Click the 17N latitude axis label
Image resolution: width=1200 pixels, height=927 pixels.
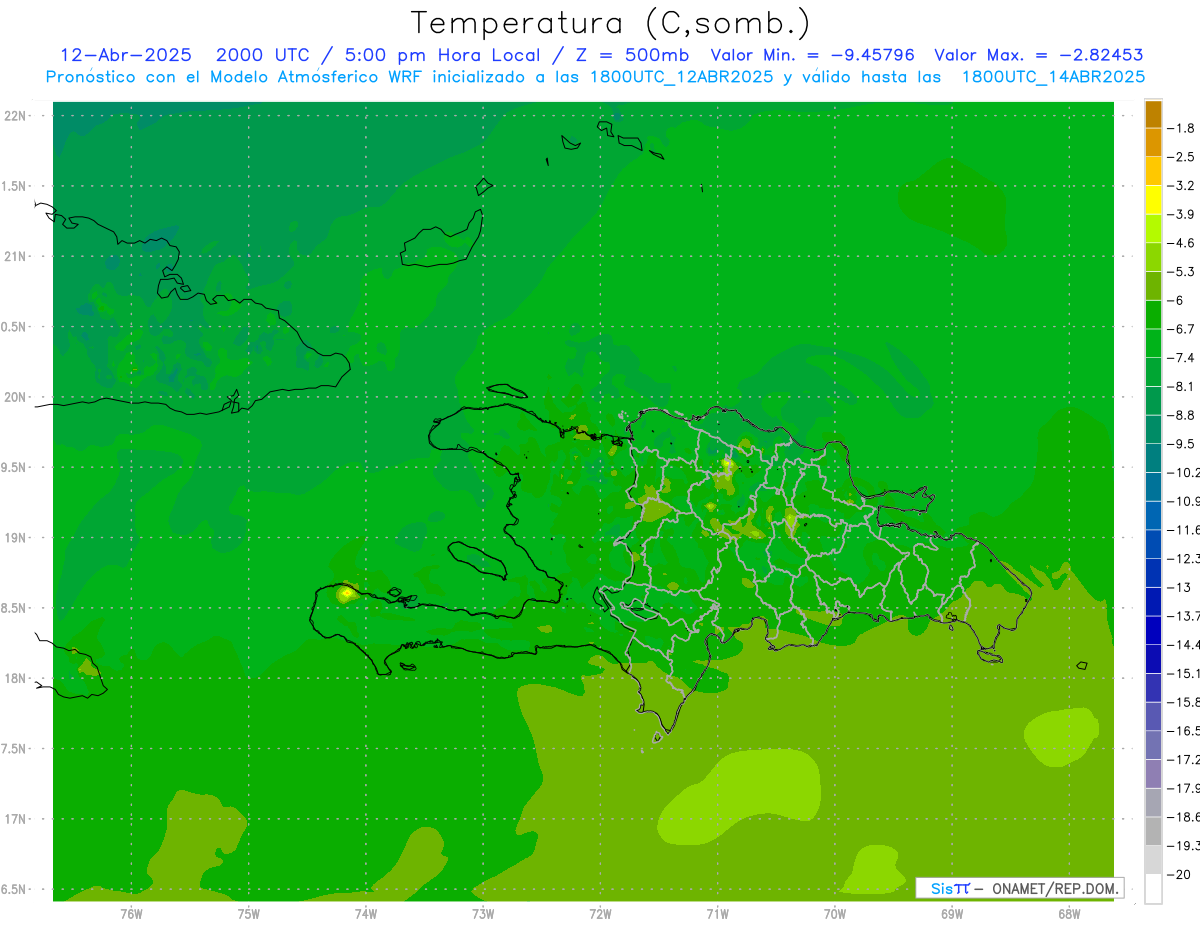[15, 820]
